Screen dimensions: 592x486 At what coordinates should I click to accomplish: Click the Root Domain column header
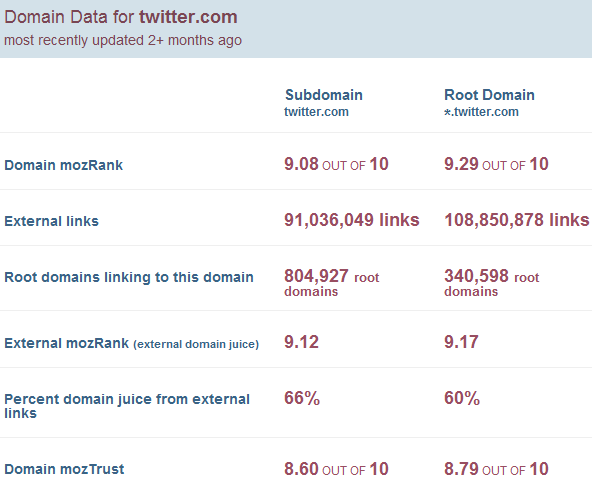[x=489, y=95]
